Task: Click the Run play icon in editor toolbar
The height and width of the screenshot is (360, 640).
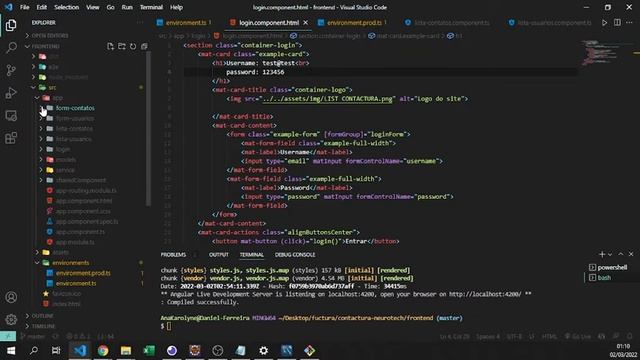Action: click(x=604, y=23)
